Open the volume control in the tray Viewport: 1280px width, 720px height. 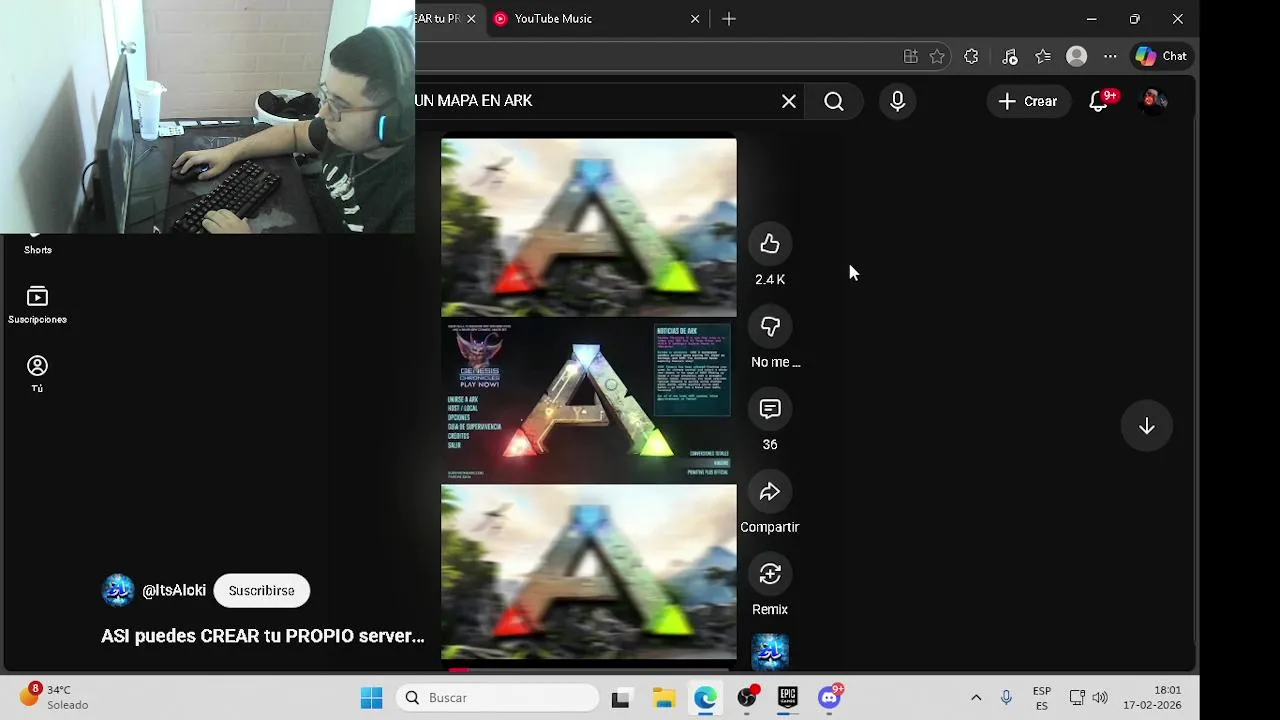[x=1100, y=698]
